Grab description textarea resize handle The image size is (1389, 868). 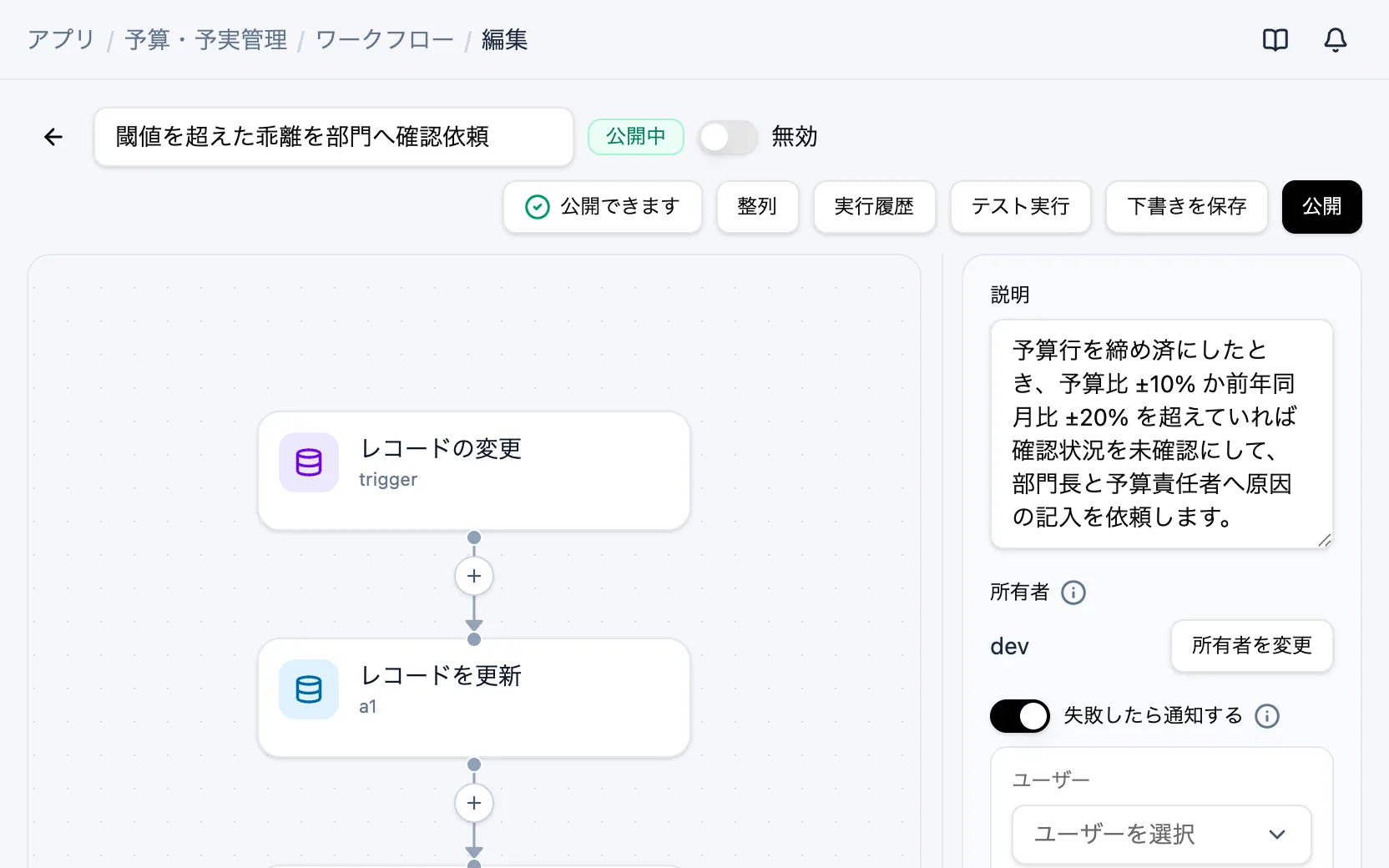pyautogui.click(x=1325, y=540)
